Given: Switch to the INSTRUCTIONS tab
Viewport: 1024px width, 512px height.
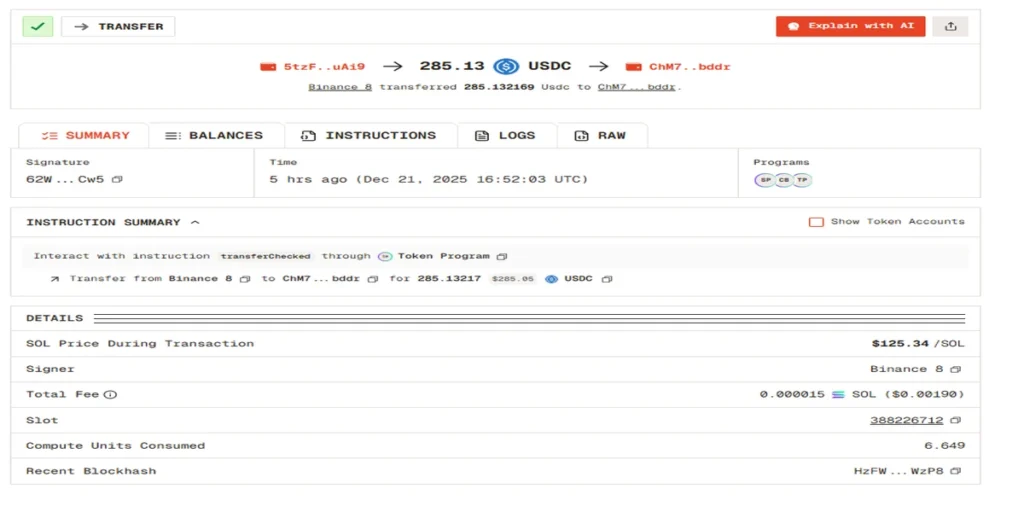Looking at the screenshot, I should pyautogui.click(x=370, y=136).
